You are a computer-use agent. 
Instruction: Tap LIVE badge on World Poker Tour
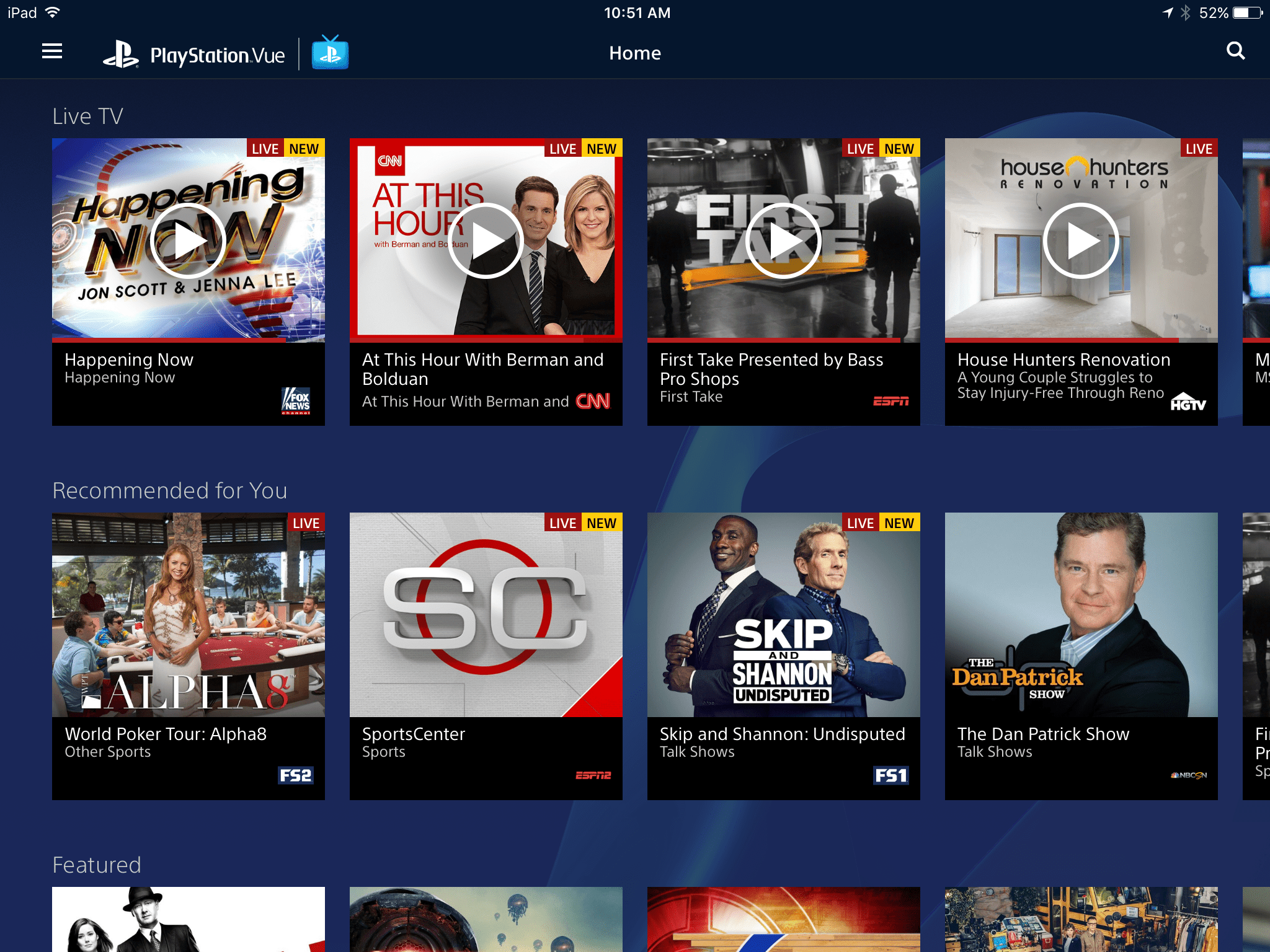point(306,523)
